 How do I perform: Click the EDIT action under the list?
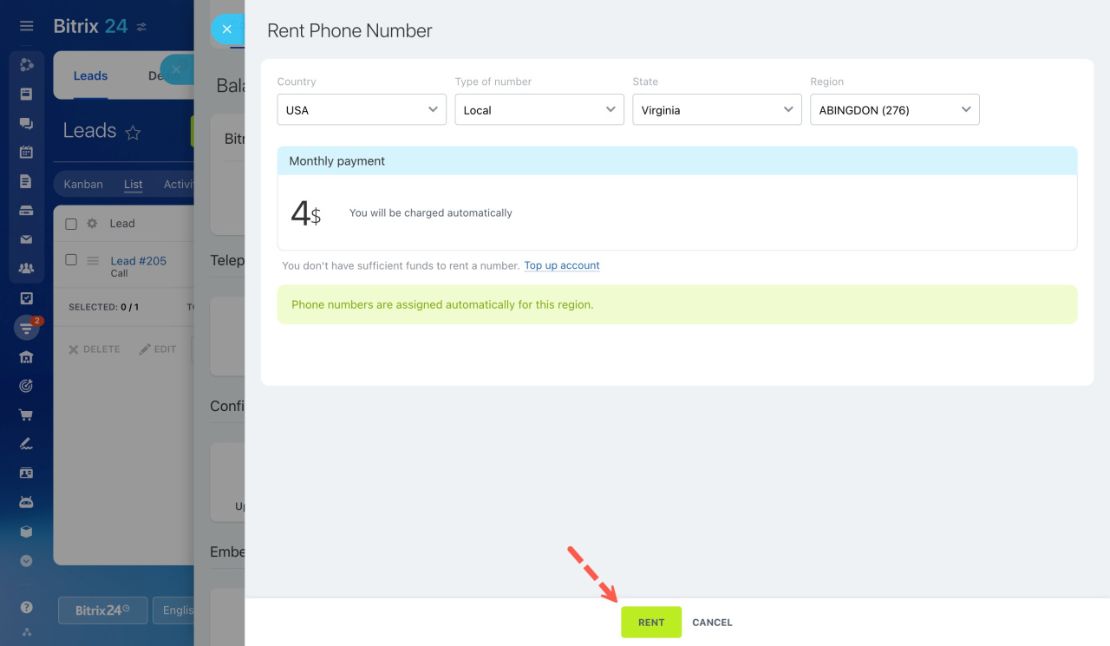158,349
